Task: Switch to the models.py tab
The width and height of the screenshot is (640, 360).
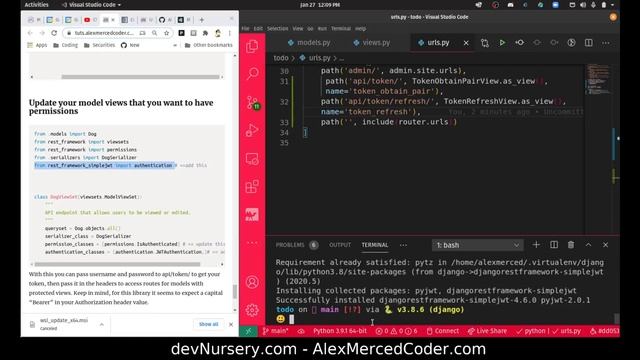Action: (x=309, y=42)
